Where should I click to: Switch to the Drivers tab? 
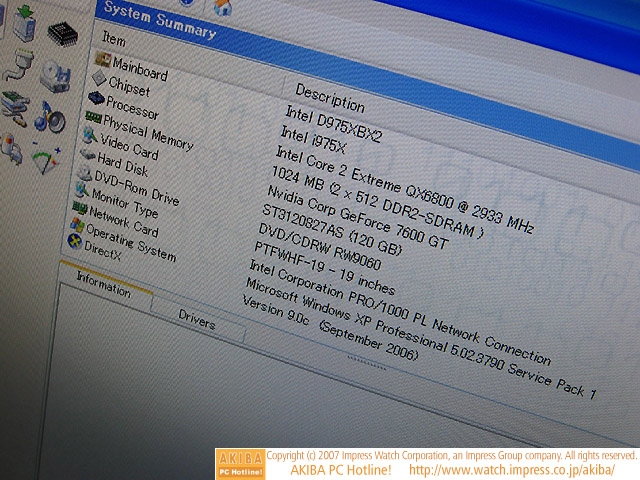pyautogui.click(x=197, y=319)
